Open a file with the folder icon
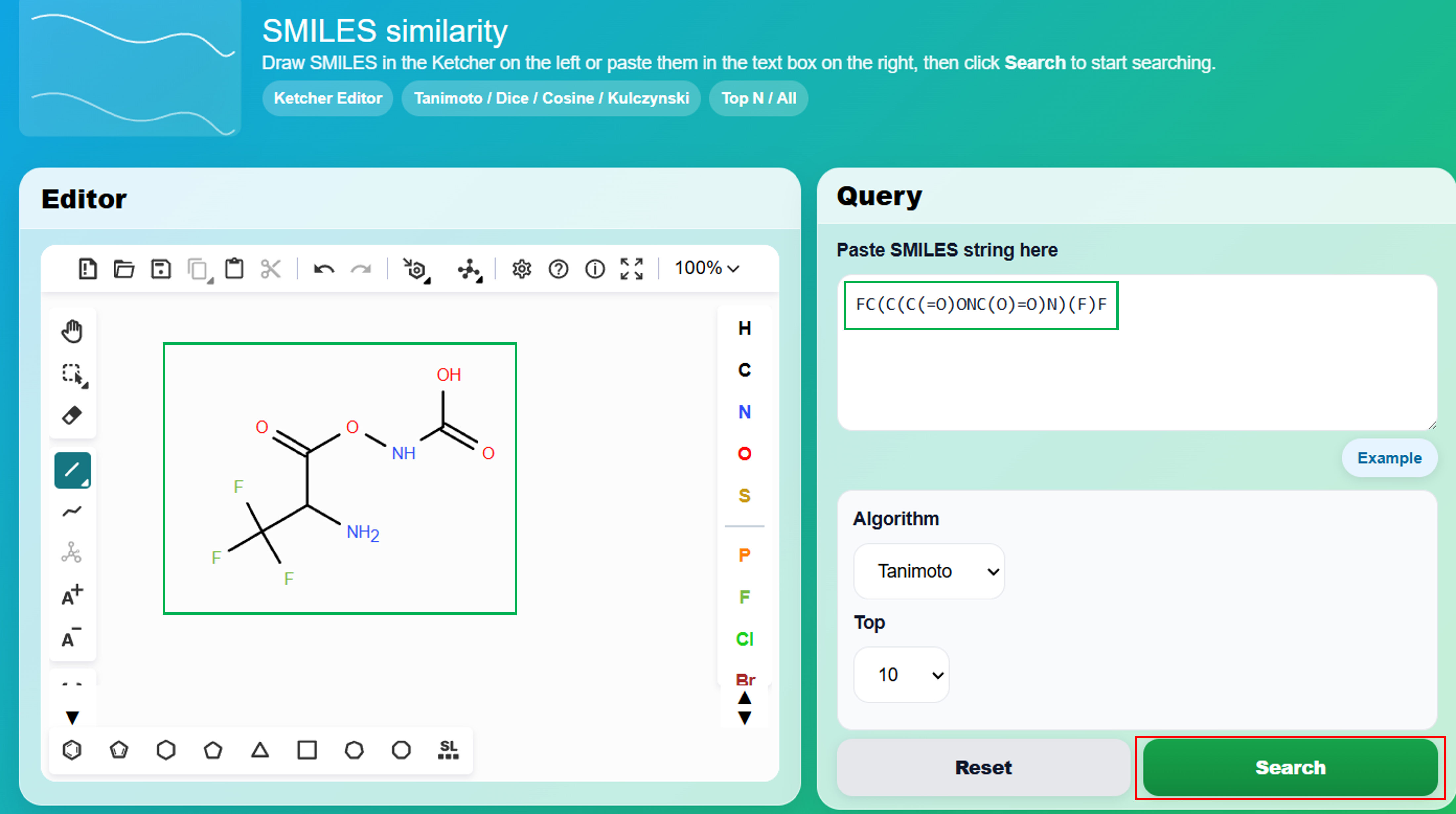This screenshot has height=814, width=1456. (124, 269)
